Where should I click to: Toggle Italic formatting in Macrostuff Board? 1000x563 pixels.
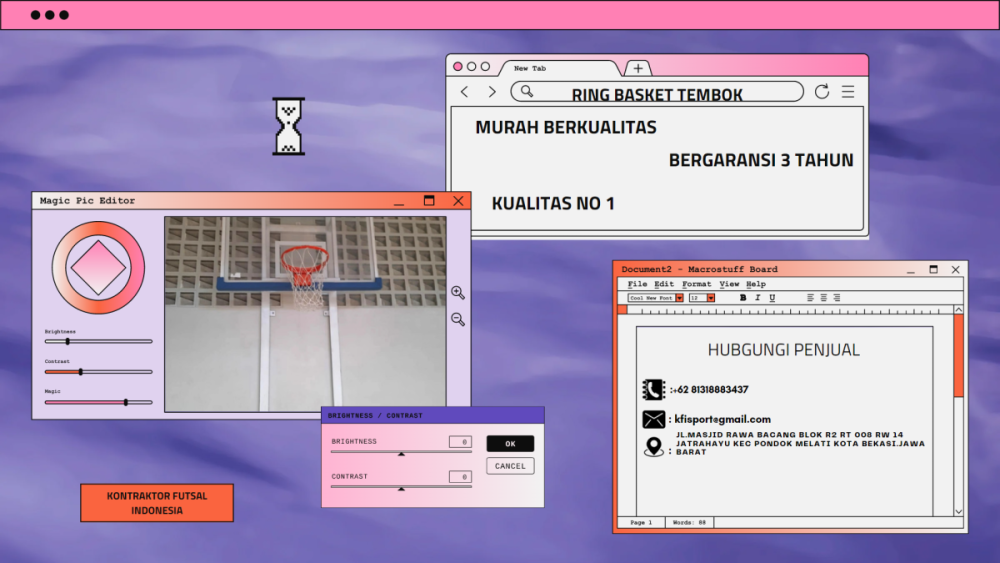[758, 298]
